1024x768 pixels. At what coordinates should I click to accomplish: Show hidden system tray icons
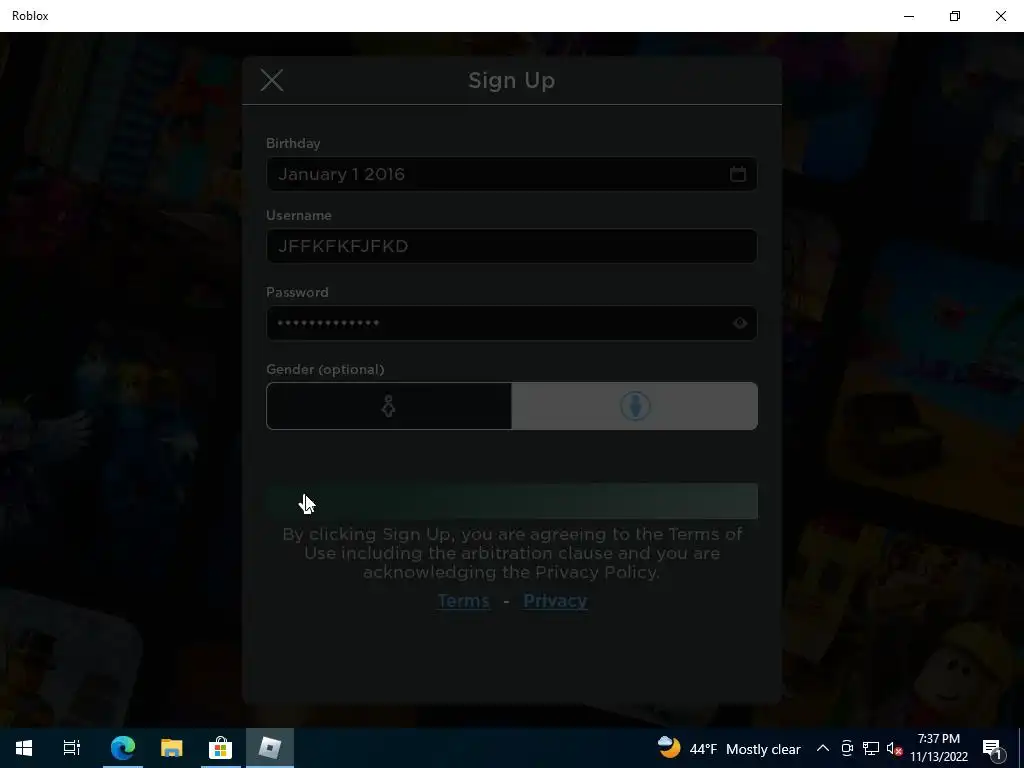[823, 748]
